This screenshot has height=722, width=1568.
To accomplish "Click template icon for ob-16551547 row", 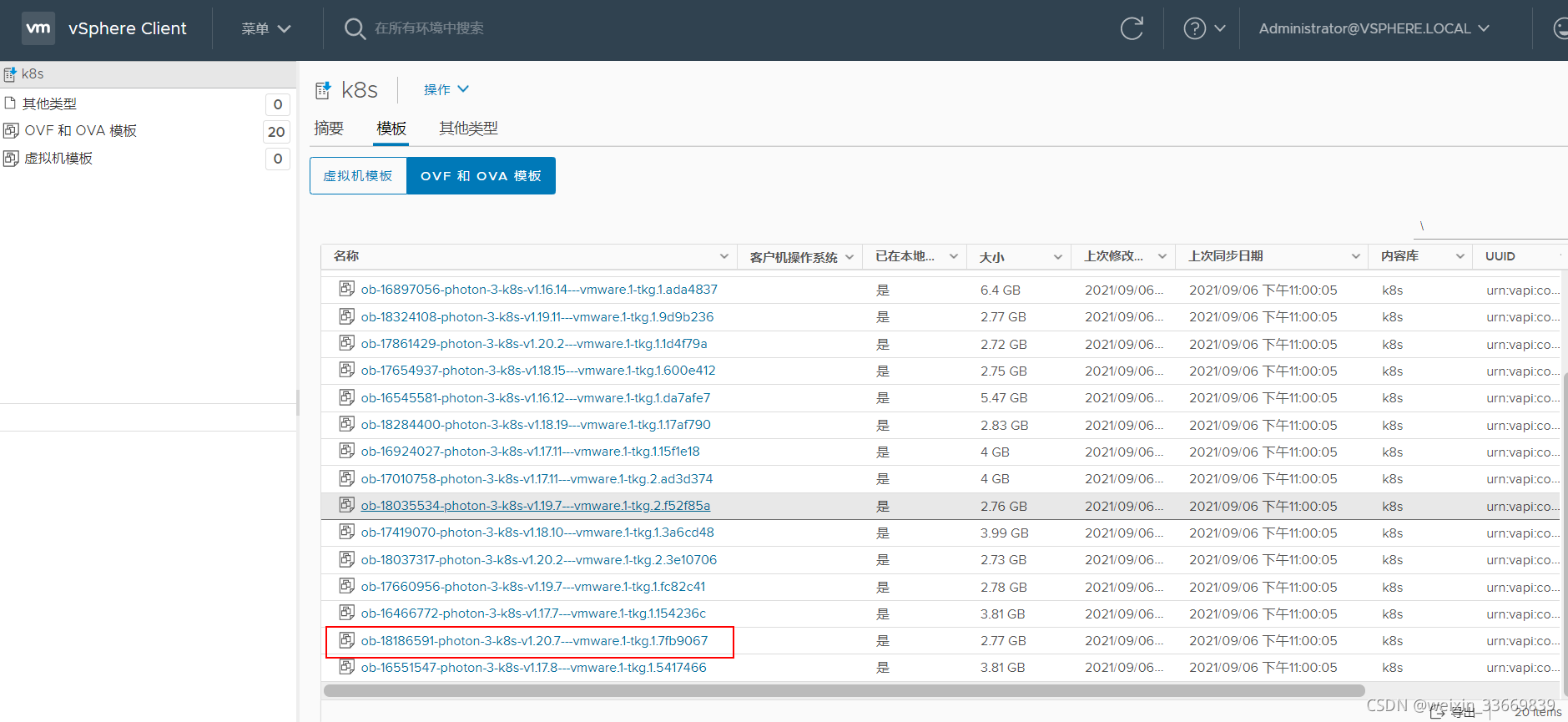I will (x=346, y=667).
